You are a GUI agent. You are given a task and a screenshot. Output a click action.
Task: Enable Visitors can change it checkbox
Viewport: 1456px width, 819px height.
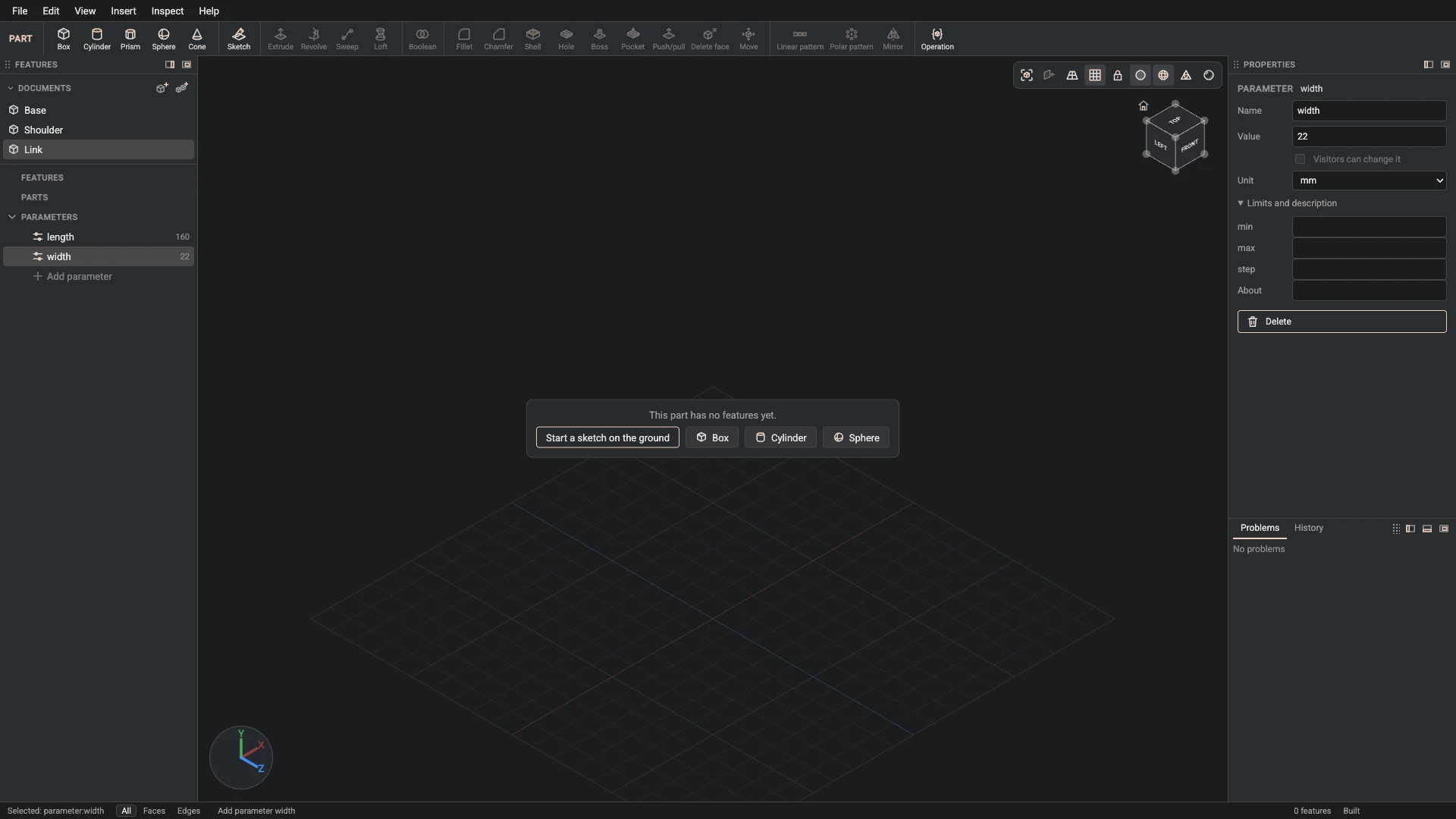[1301, 159]
